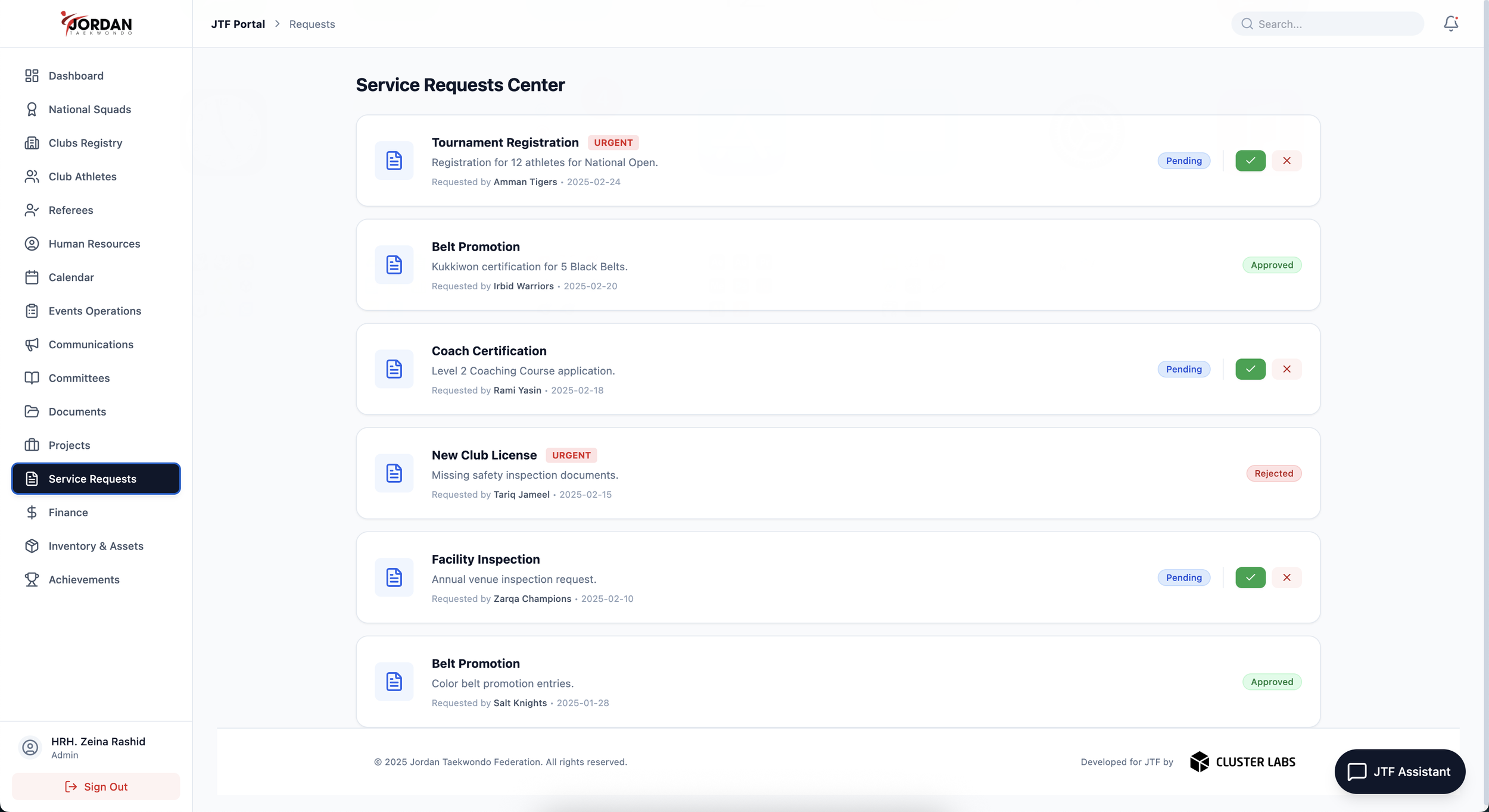This screenshot has width=1489, height=812.
Task: Approve the Coach Certification request
Action: pyautogui.click(x=1250, y=369)
